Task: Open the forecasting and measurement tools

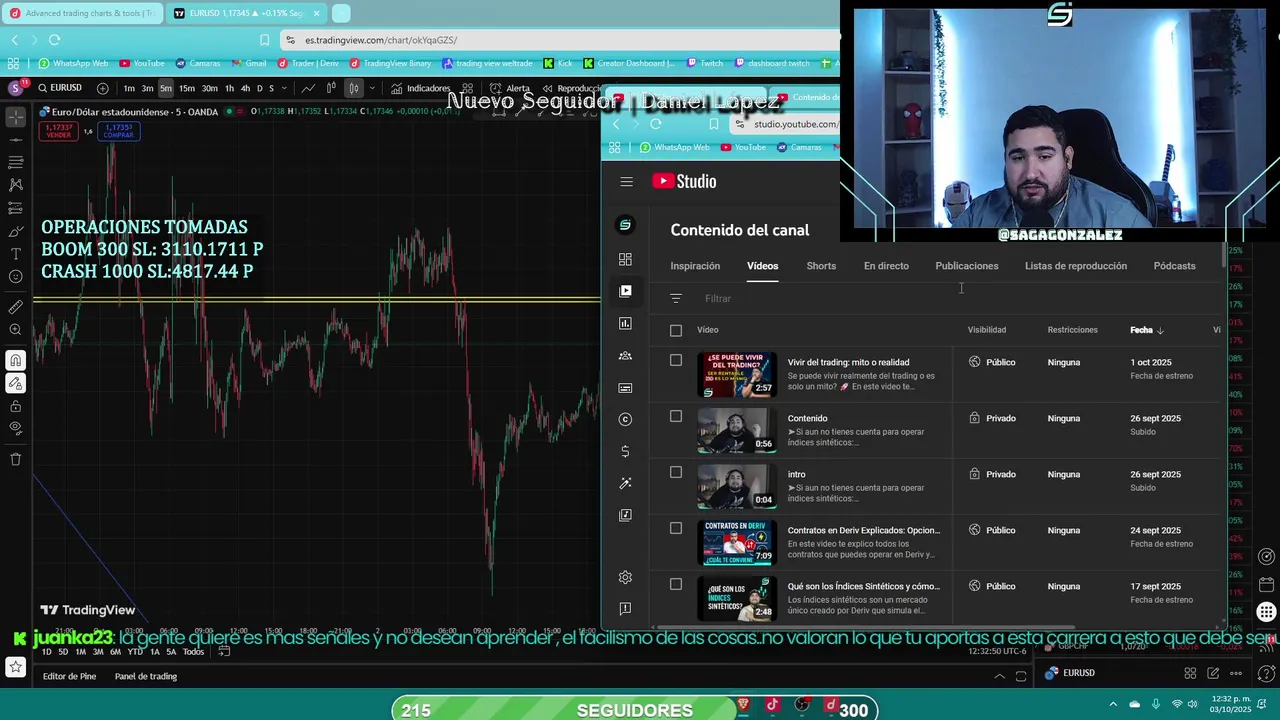Action: point(15,208)
